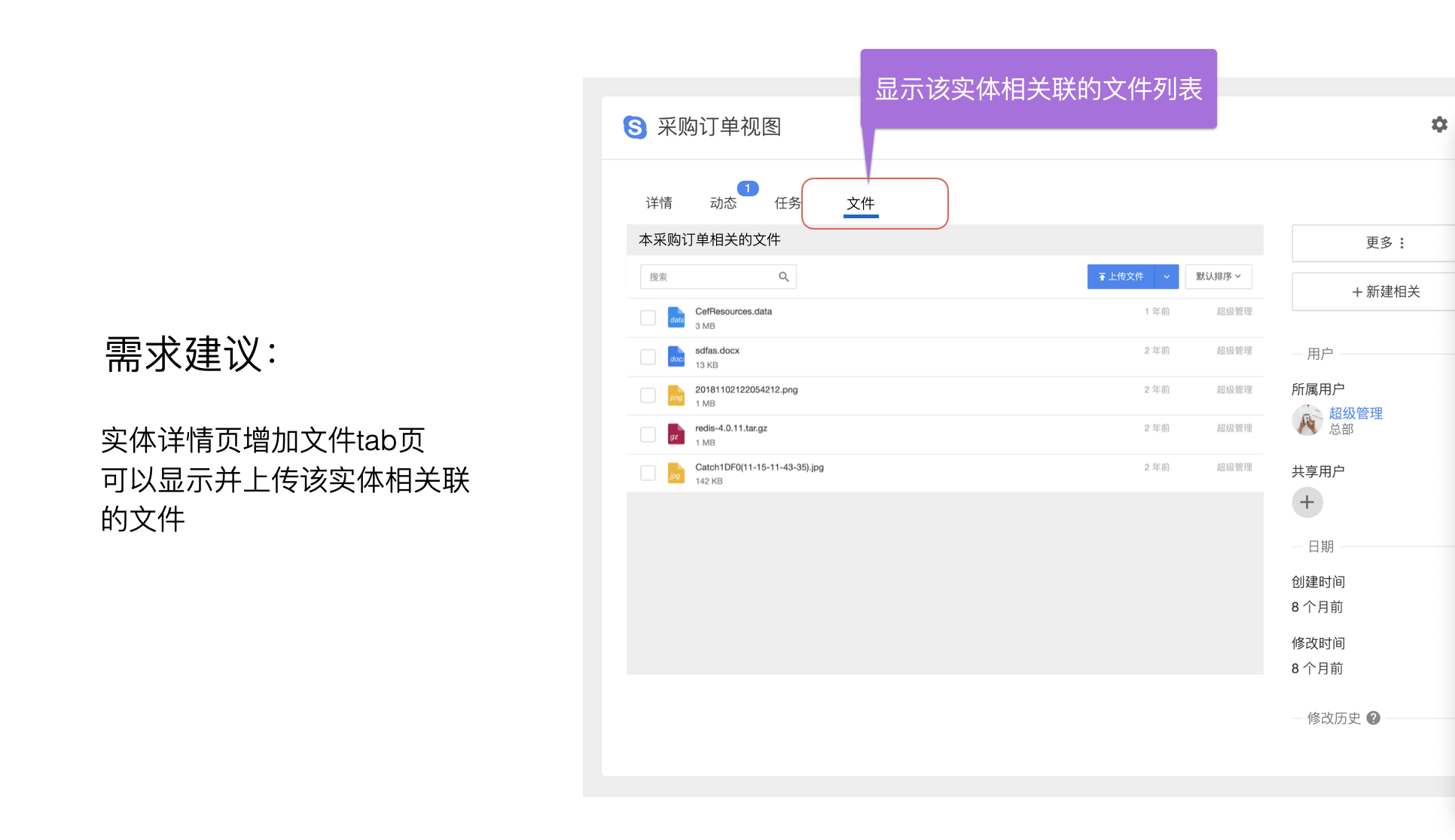Screen dimensions: 1455x840
Task: Open the 默认排序 sort dropdown
Action: (x=1218, y=276)
